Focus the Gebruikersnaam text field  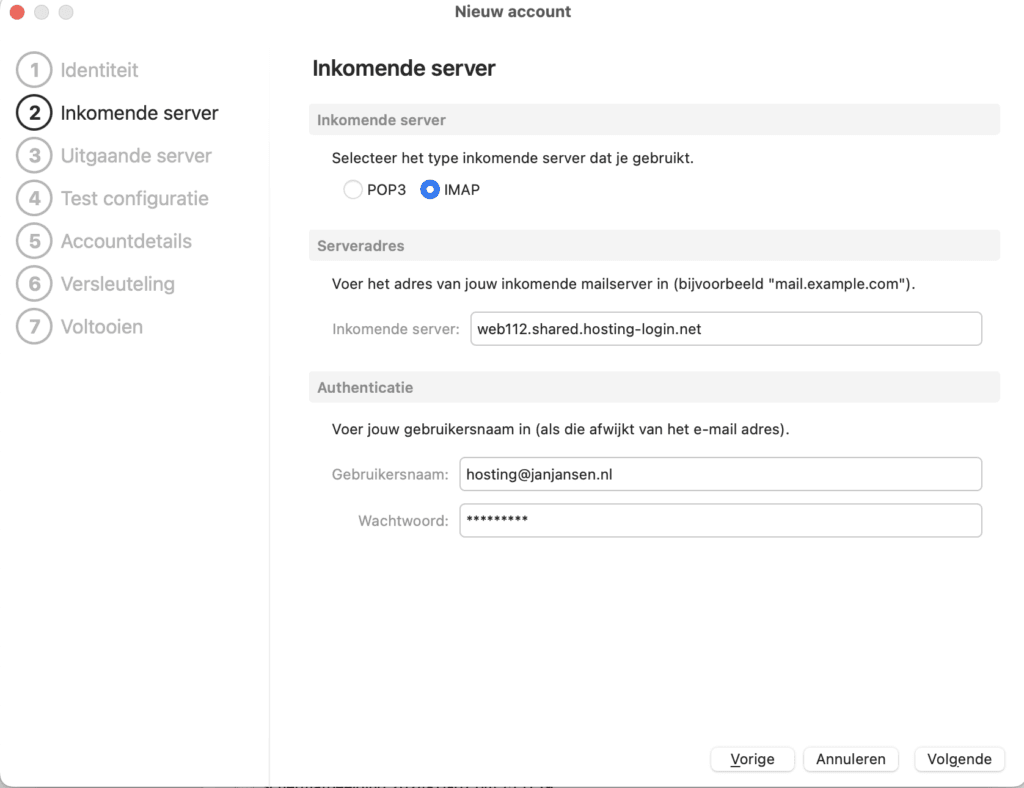[x=720, y=475]
